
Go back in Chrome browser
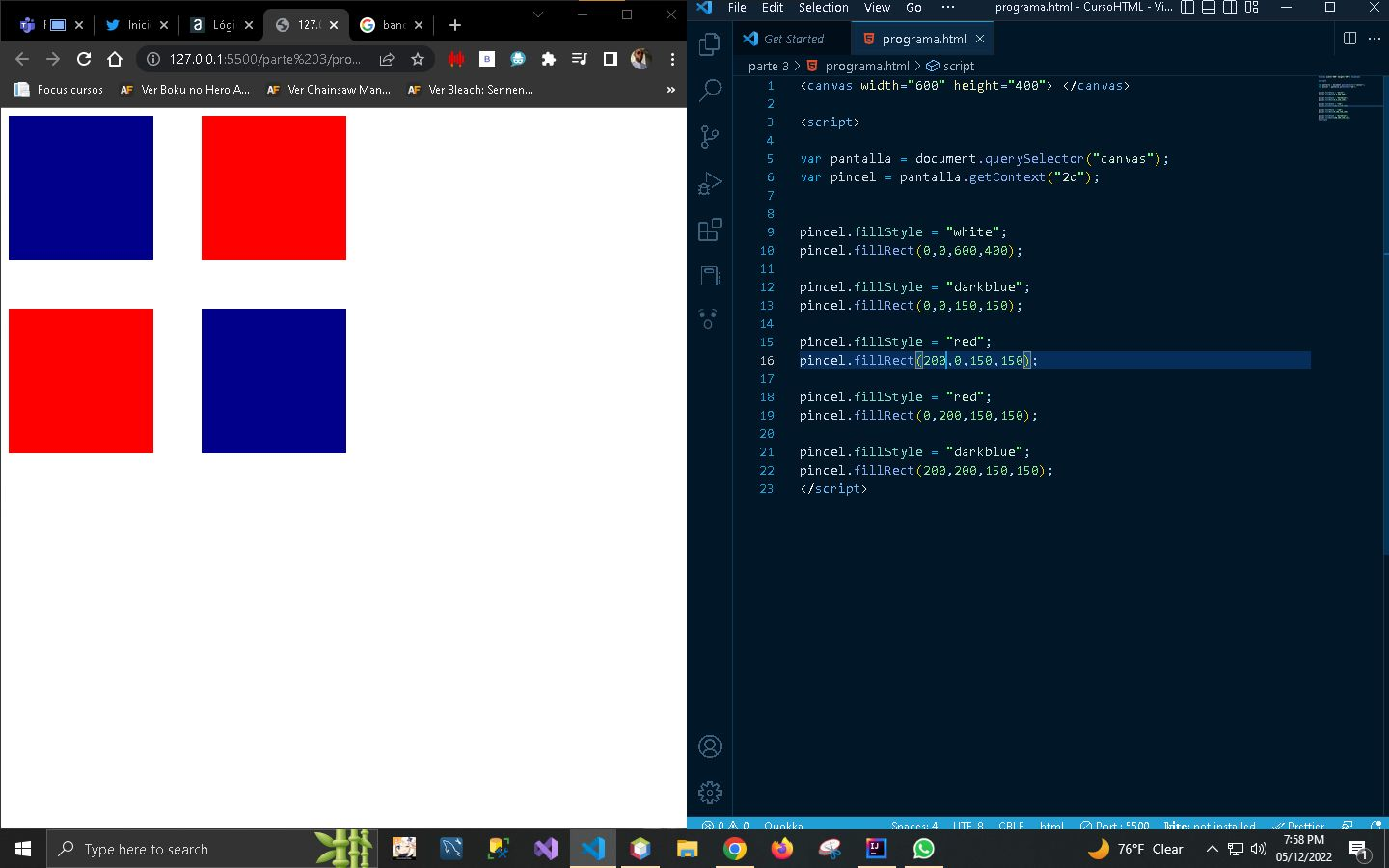(22, 59)
